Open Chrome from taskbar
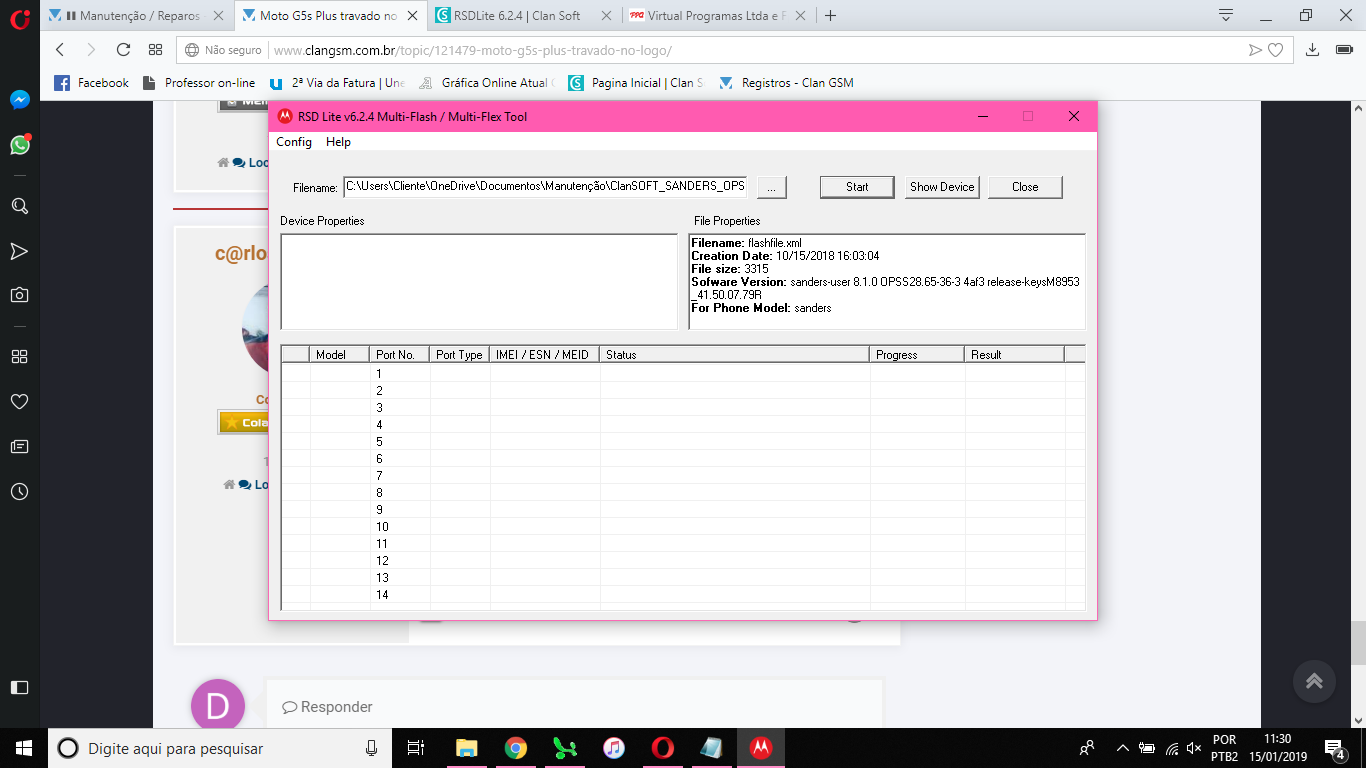This screenshot has height=768, width=1366. point(515,748)
